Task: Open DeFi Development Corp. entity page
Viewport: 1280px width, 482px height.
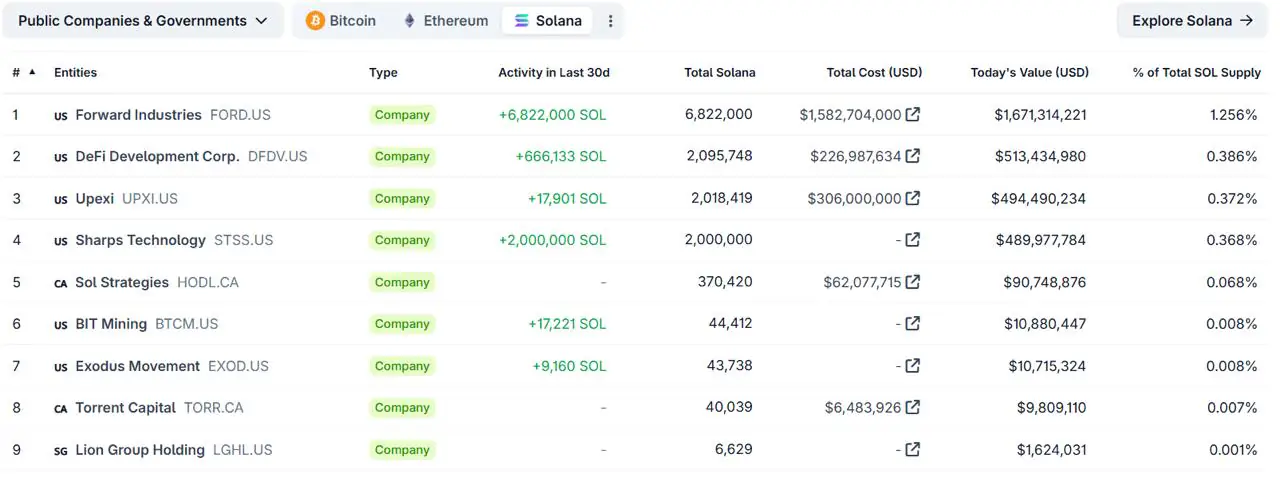Action: pos(157,156)
